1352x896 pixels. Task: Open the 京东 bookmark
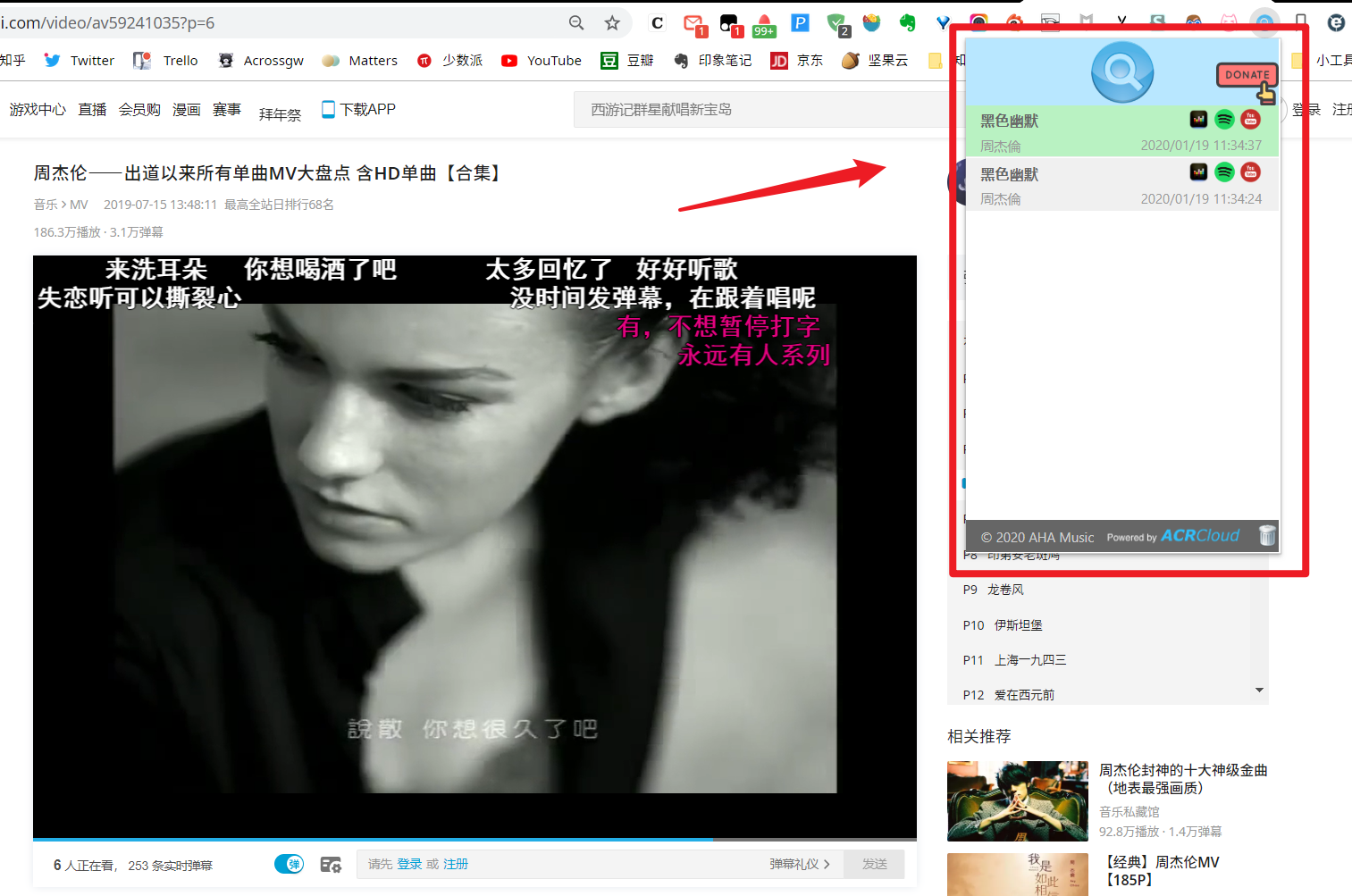point(797,60)
